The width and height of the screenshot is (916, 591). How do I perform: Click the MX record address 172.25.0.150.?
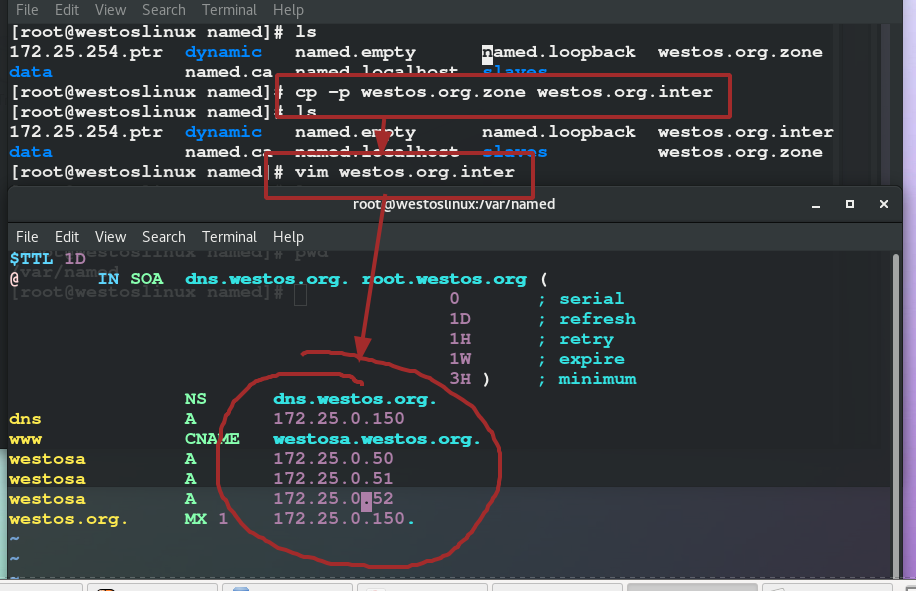click(343, 519)
